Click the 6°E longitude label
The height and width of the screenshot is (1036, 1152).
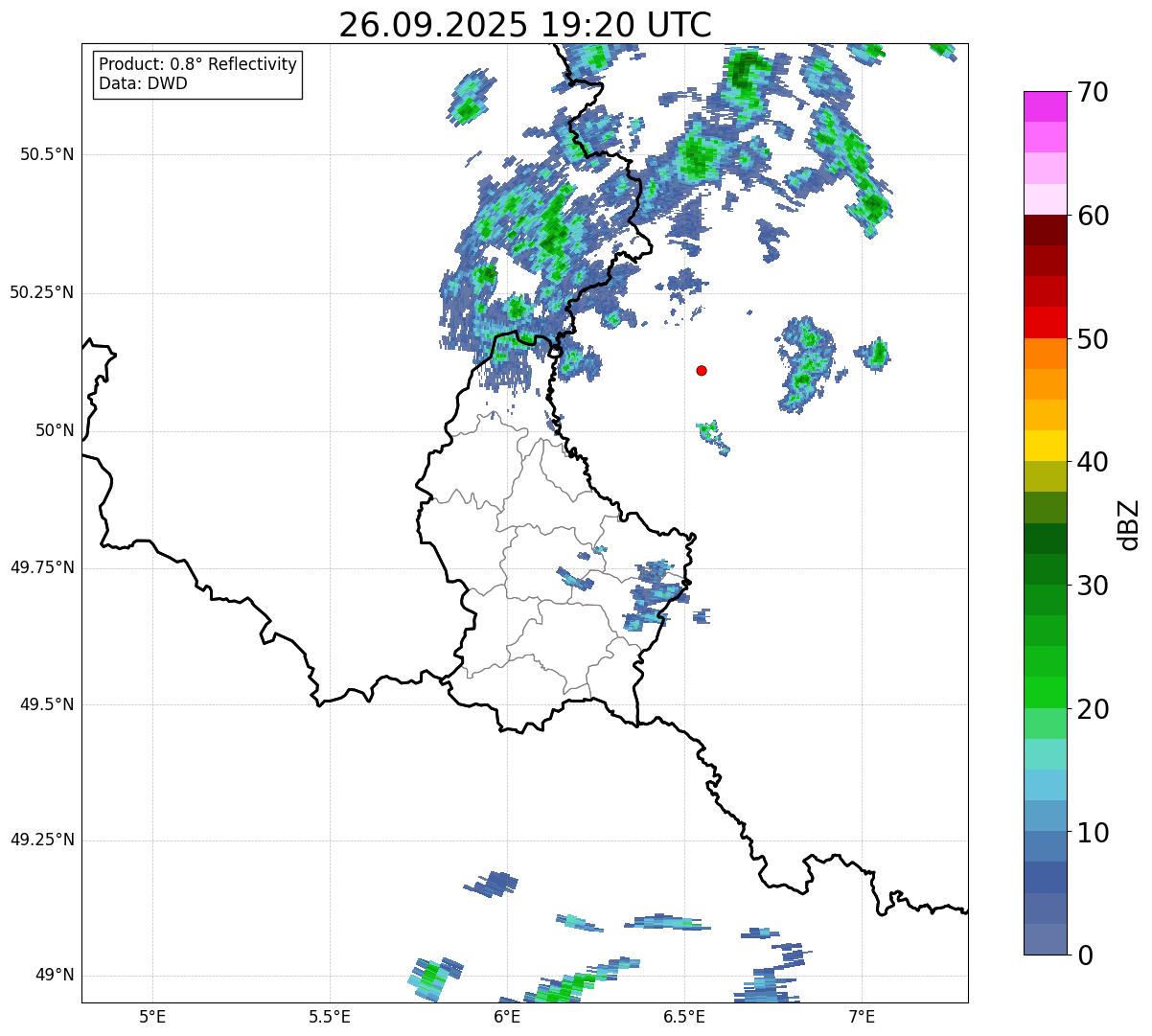507,1017
